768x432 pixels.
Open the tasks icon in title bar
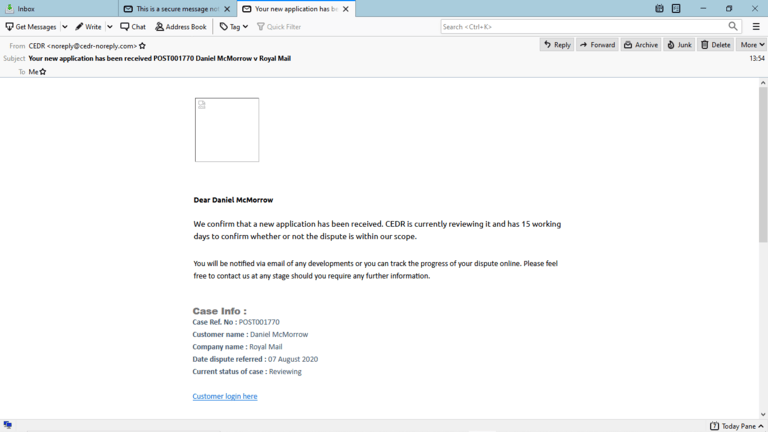676,8
